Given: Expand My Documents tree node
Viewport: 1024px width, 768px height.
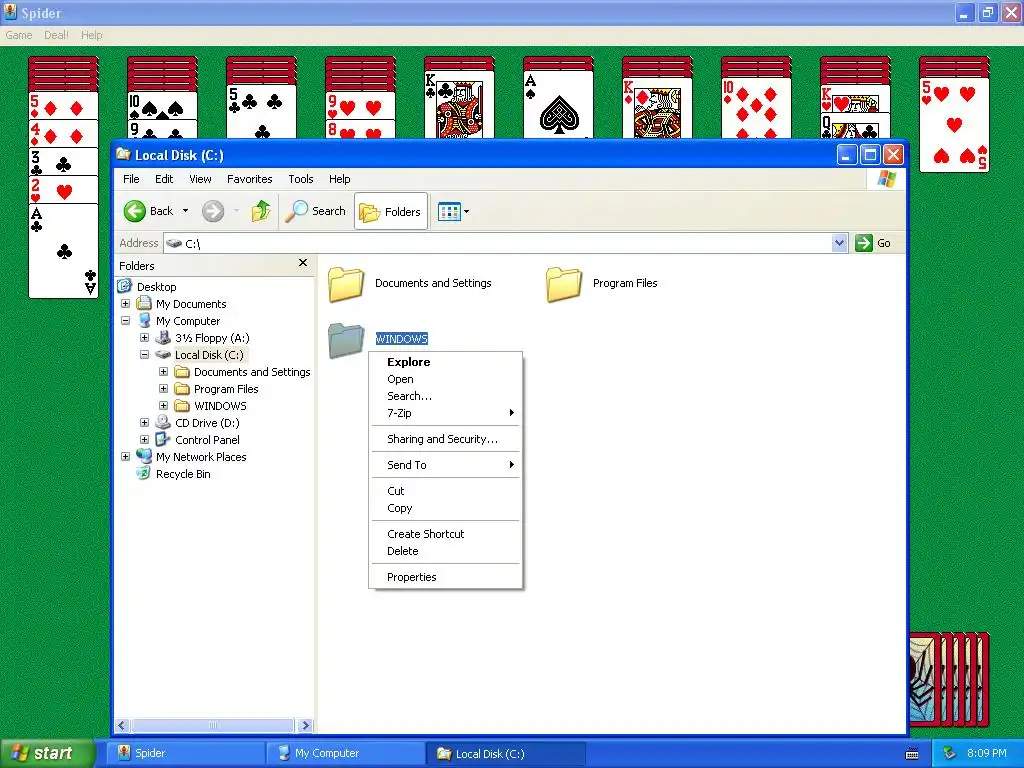Looking at the screenshot, I should click(x=125, y=304).
